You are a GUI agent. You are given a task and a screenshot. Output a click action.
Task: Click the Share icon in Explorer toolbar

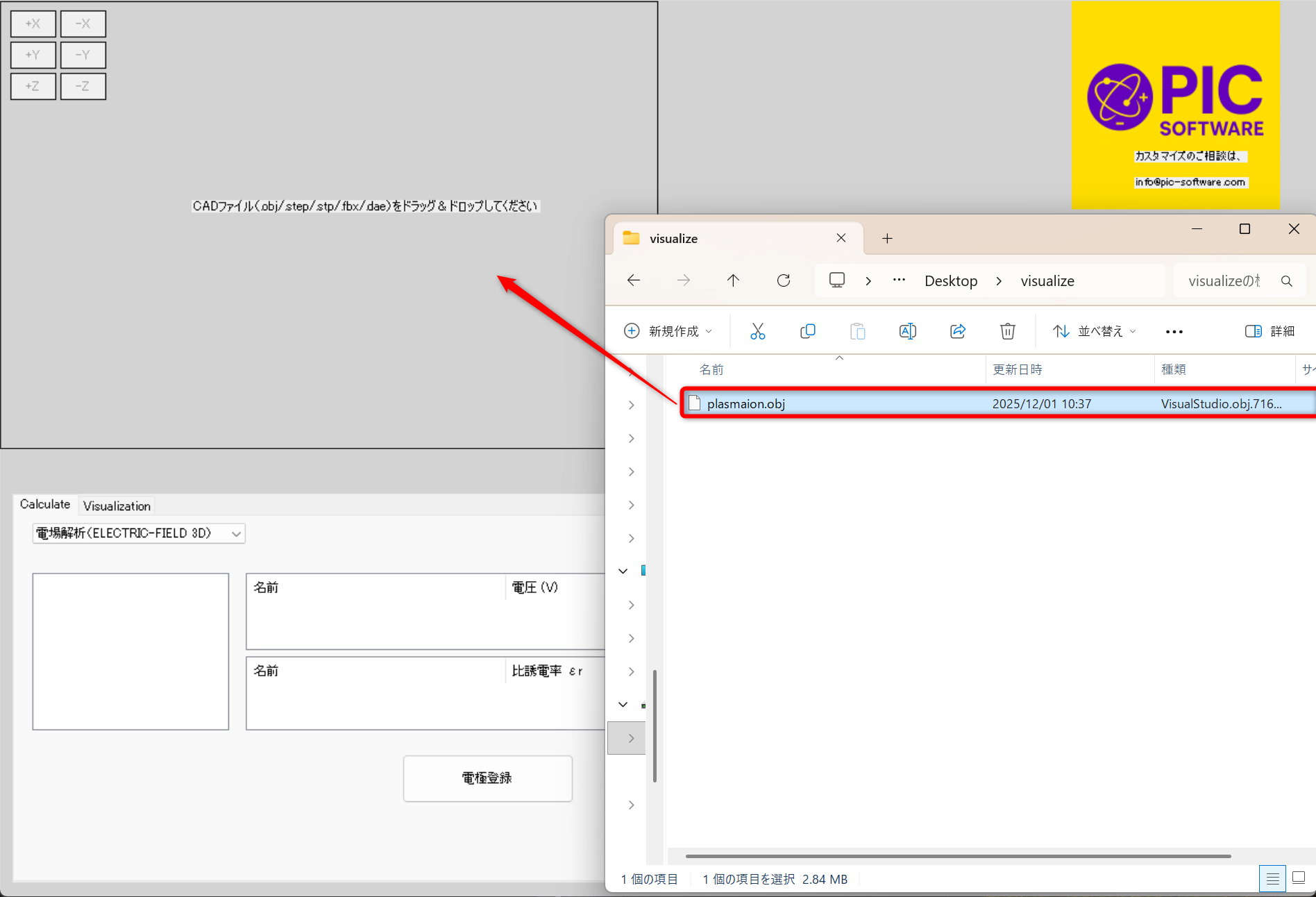click(958, 332)
